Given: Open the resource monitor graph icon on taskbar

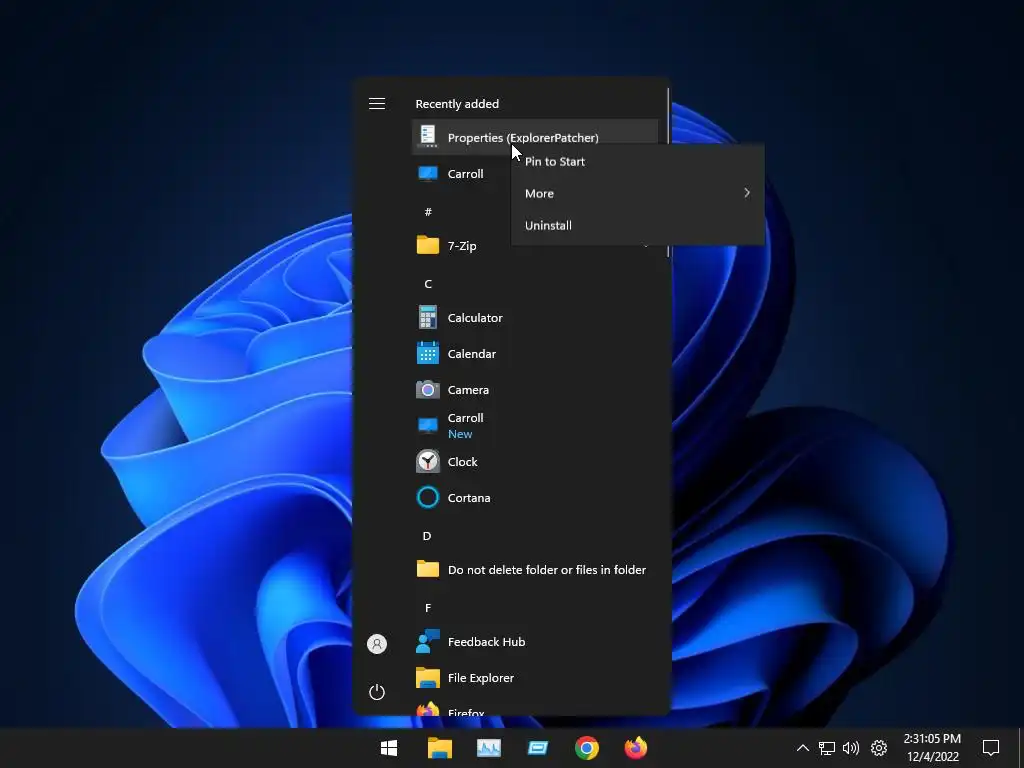Looking at the screenshot, I should [x=488, y=748].
